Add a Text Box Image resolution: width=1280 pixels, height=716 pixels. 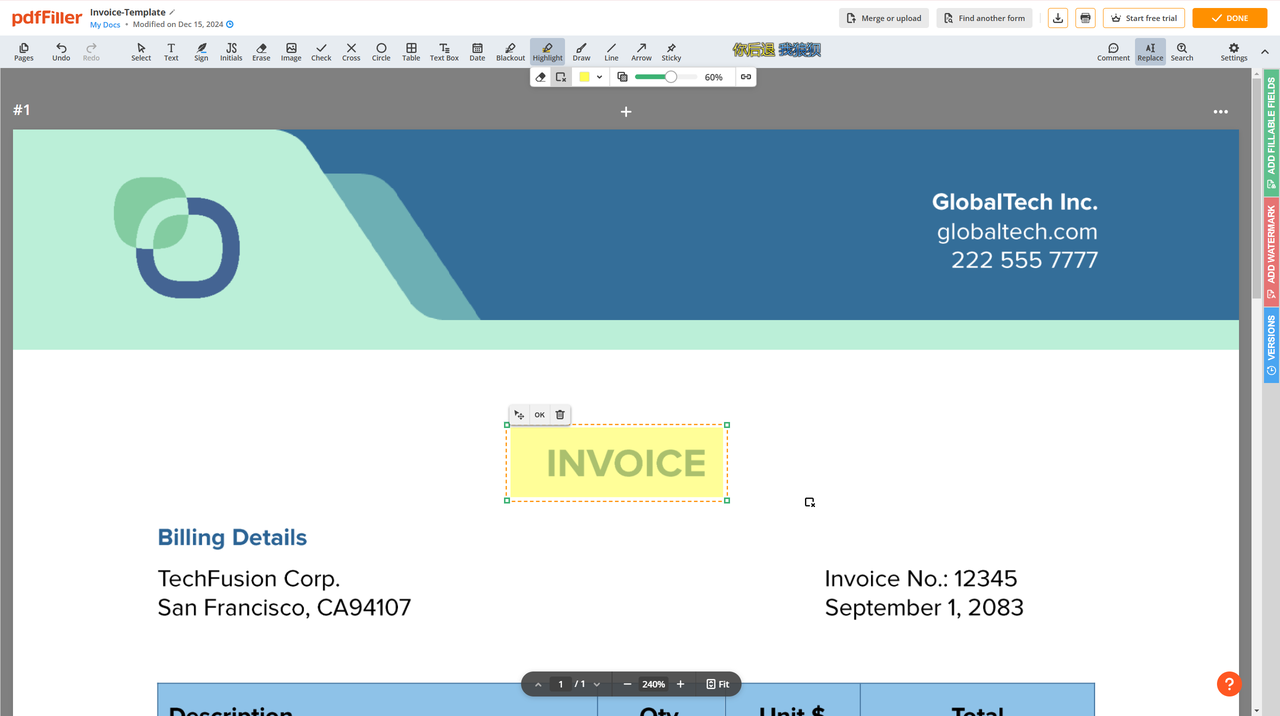pyautogui.click(x=444, y=52)
